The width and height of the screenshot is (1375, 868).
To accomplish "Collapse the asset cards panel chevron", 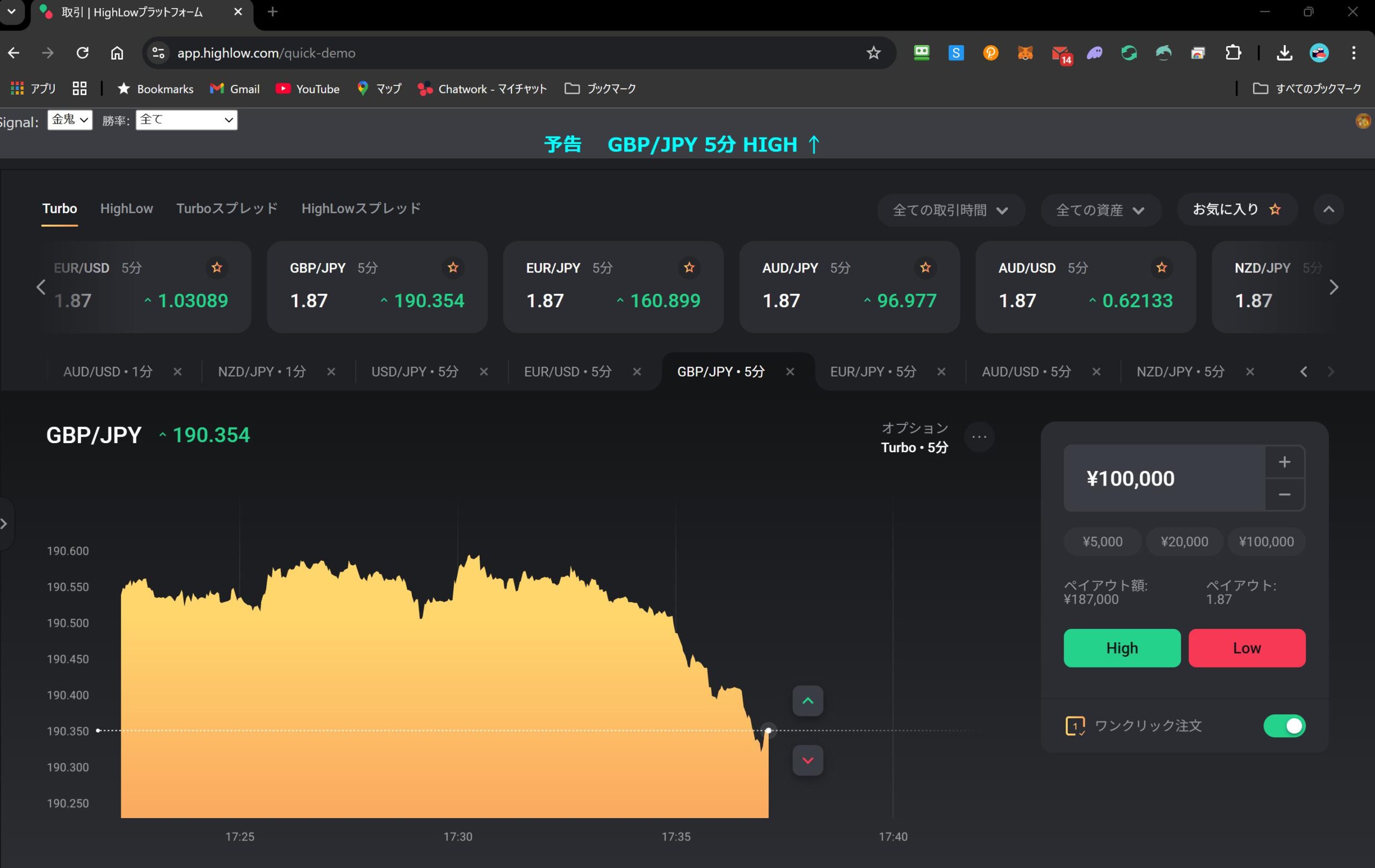I will 1328,209.
